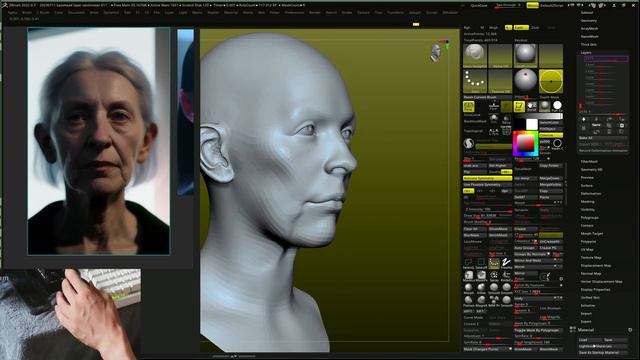640x360 pixels.
Task: Click the SwitchColor button
Action: (551, 122)
